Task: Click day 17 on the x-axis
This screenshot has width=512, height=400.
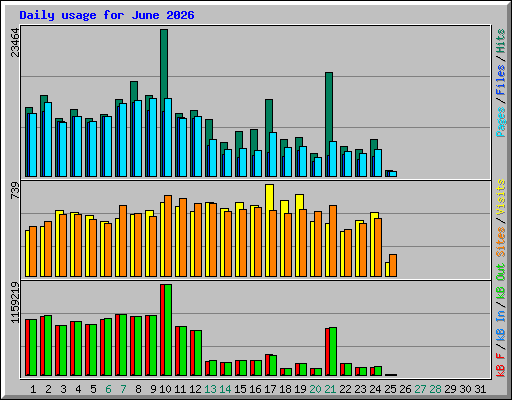Action: (x=270, y=389)
